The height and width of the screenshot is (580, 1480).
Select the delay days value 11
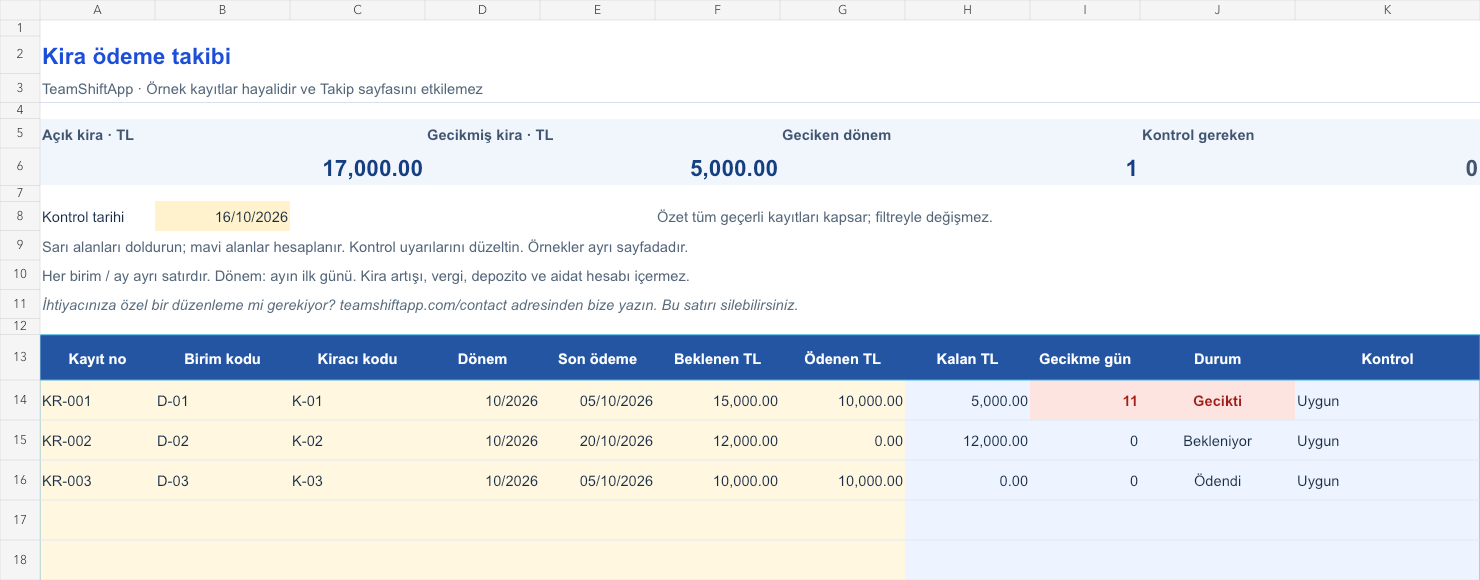pyautogui.click(x=1085, y=401)
